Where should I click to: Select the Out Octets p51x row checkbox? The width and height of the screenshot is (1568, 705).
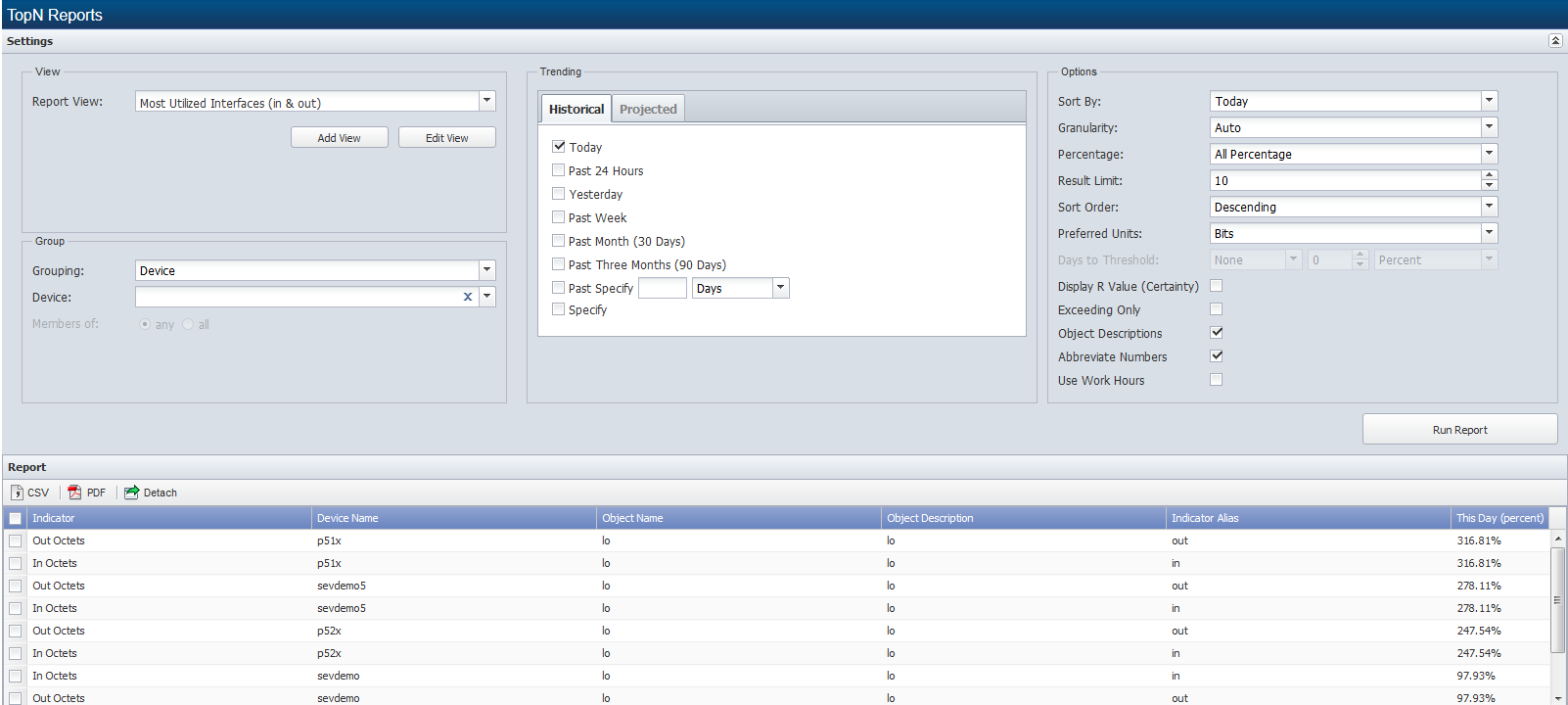coord(16,540)
